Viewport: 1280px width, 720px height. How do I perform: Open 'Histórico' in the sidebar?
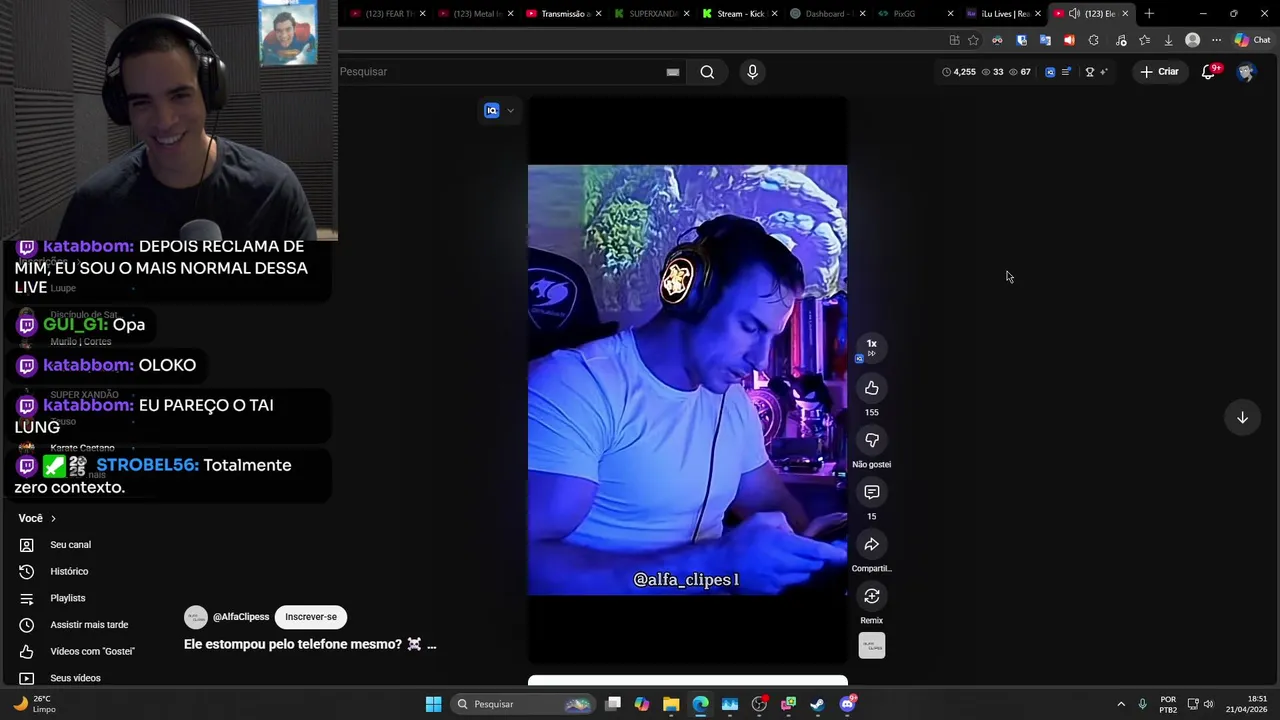(69, 572)
